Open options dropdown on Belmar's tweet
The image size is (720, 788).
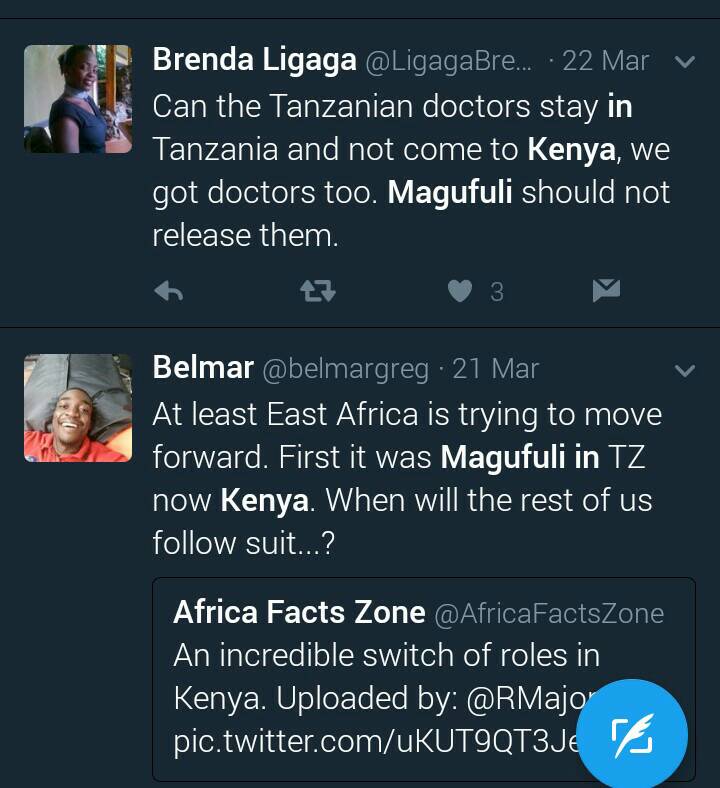685,371
